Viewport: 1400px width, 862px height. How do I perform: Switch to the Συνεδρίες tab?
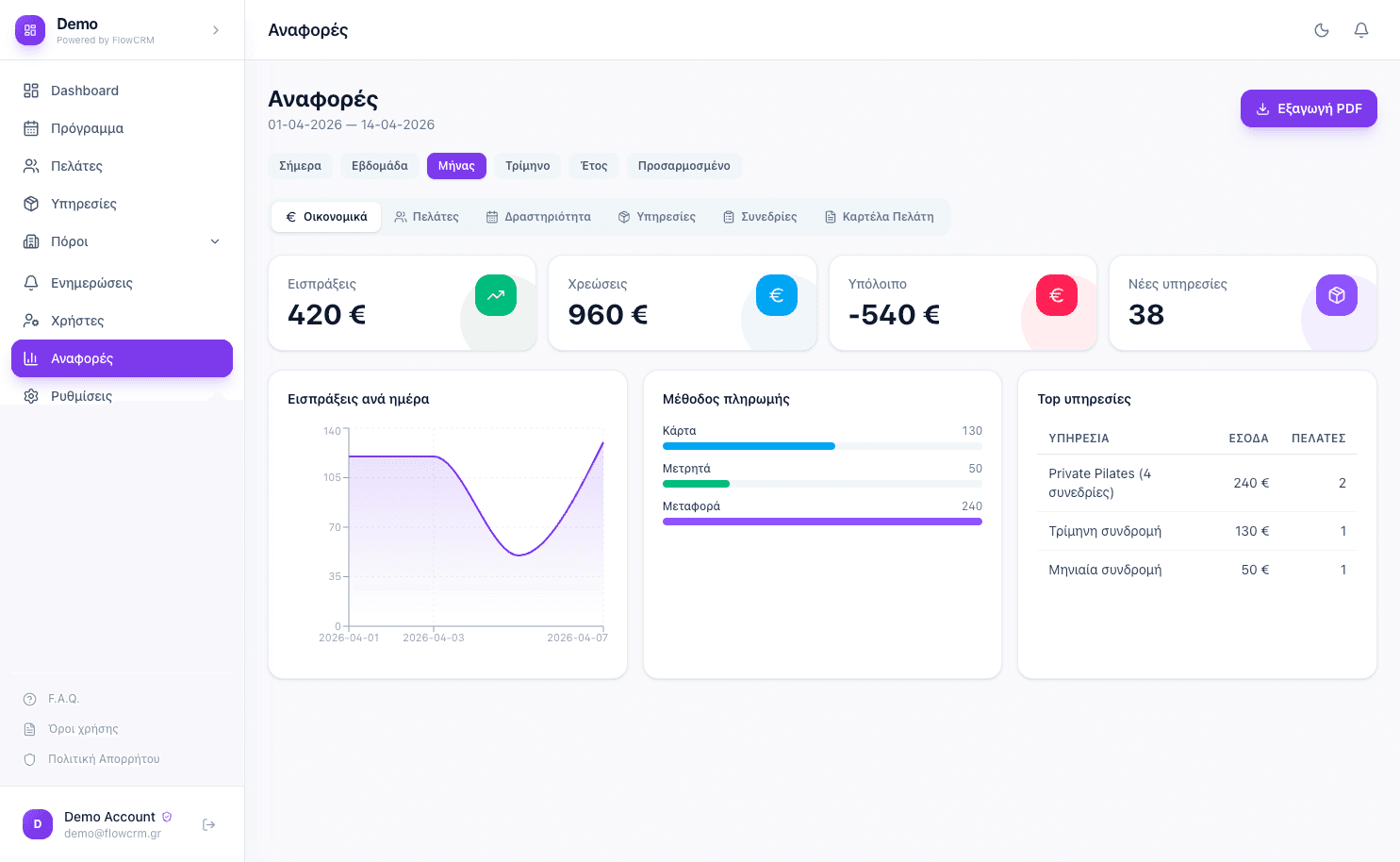(760, 217)
